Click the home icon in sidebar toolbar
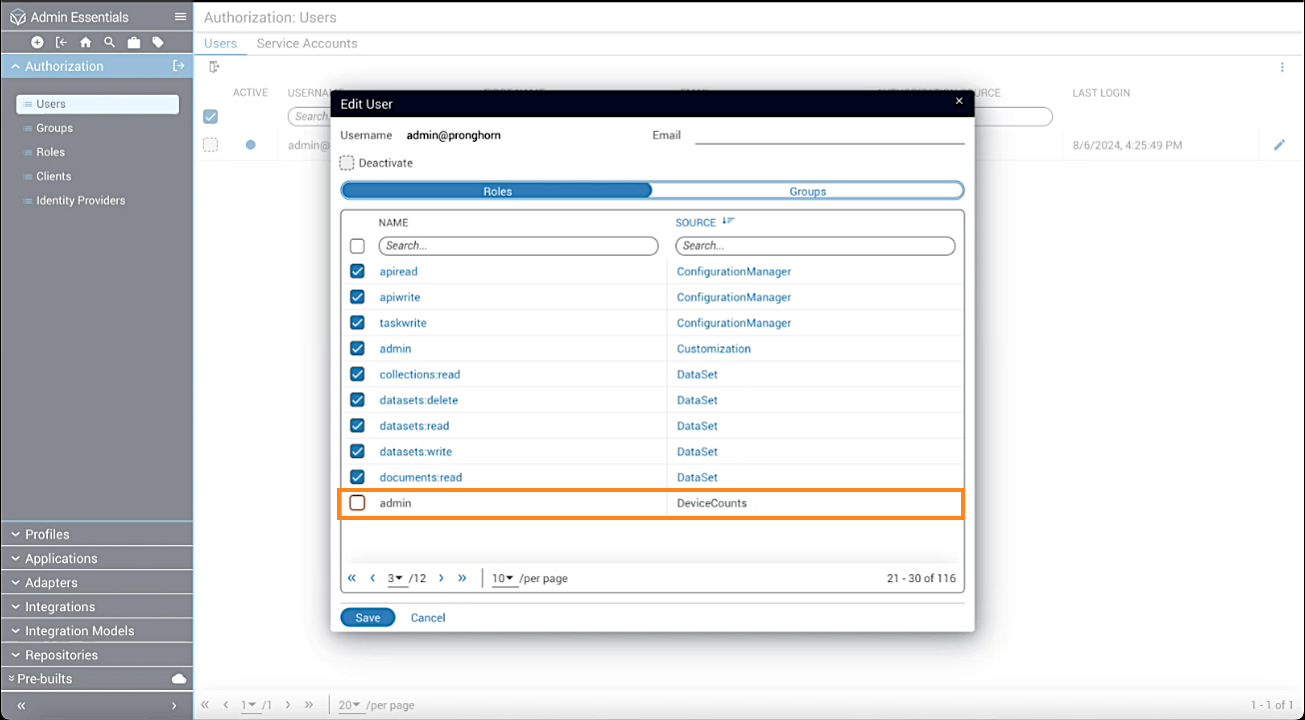Image resolution: width=1305 pixels, height=720 pixels. (x=85, y=42)
